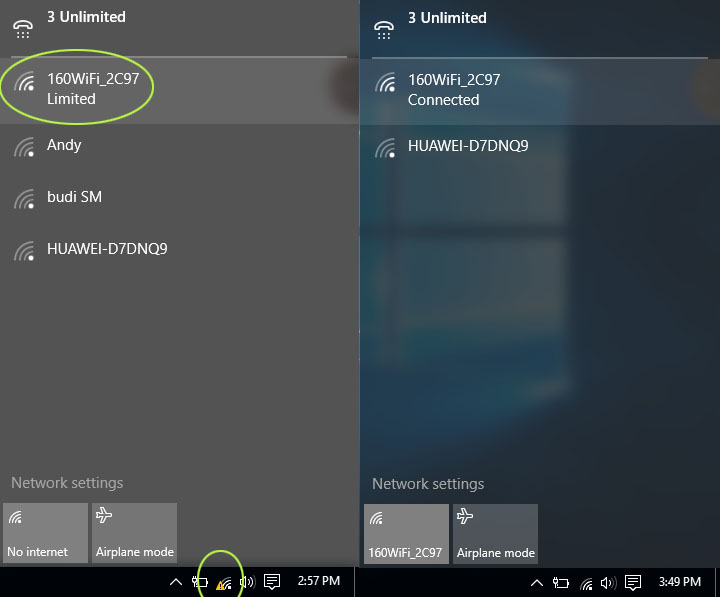720x597 pixels.
Task: Click the right battery power icon
Action: click(x=561, y=583)
